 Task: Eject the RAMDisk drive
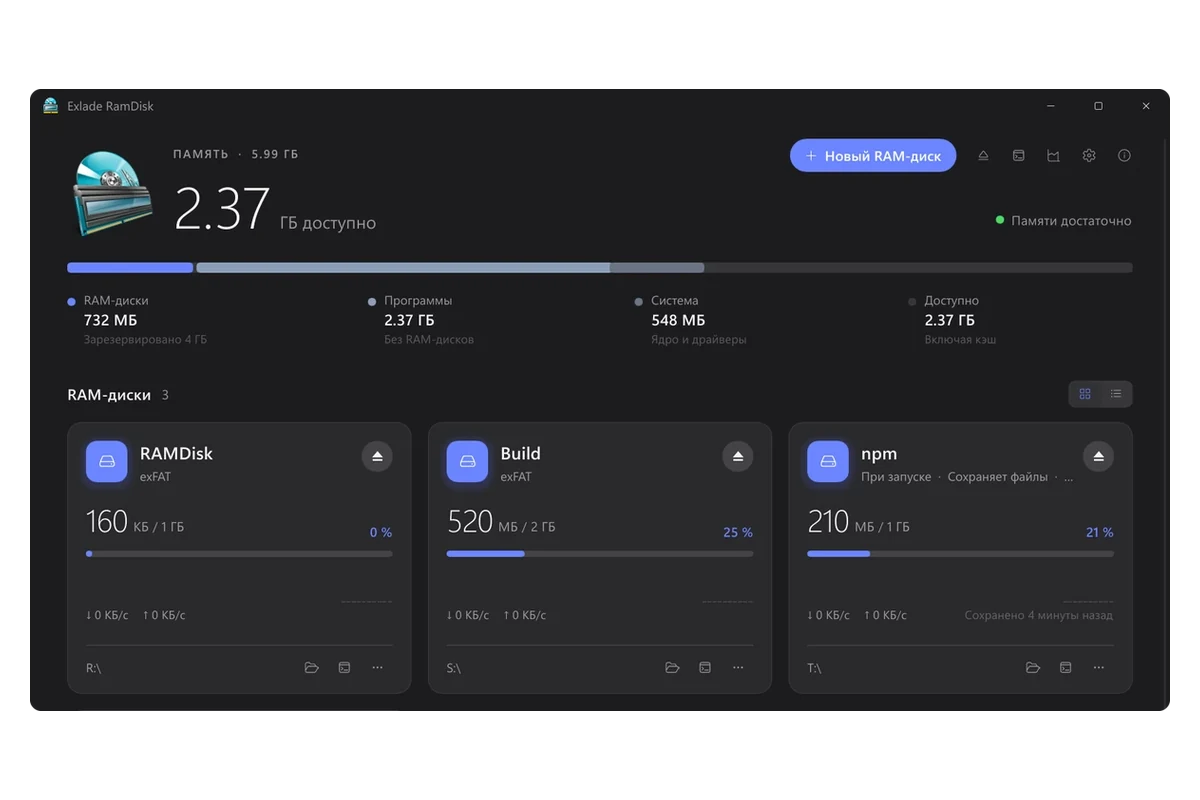pos(377,456)
